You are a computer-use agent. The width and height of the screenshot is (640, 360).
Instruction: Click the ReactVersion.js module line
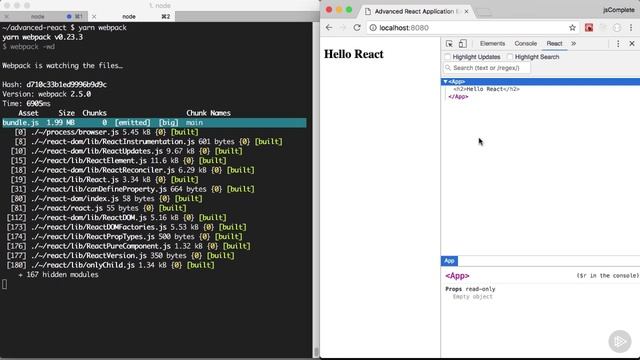point(120,256)
